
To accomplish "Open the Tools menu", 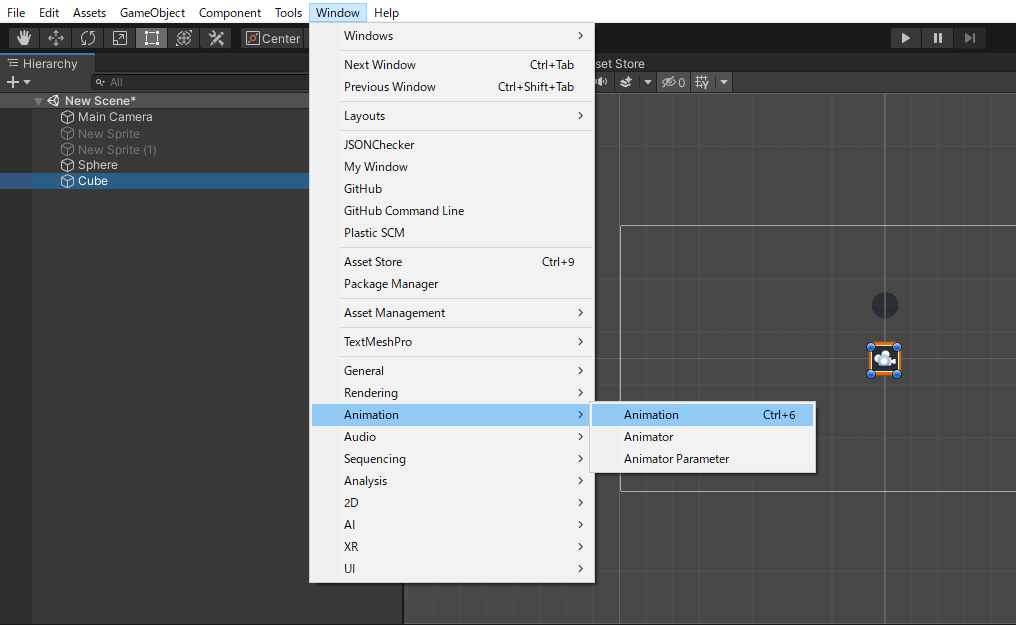I will 288,13.
